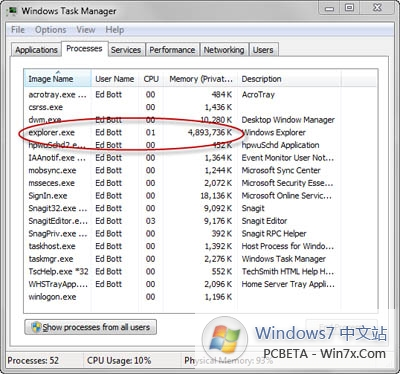Select the csrss.exe process
This screenshot has width=400, height=374.
[x=200, y=107]
